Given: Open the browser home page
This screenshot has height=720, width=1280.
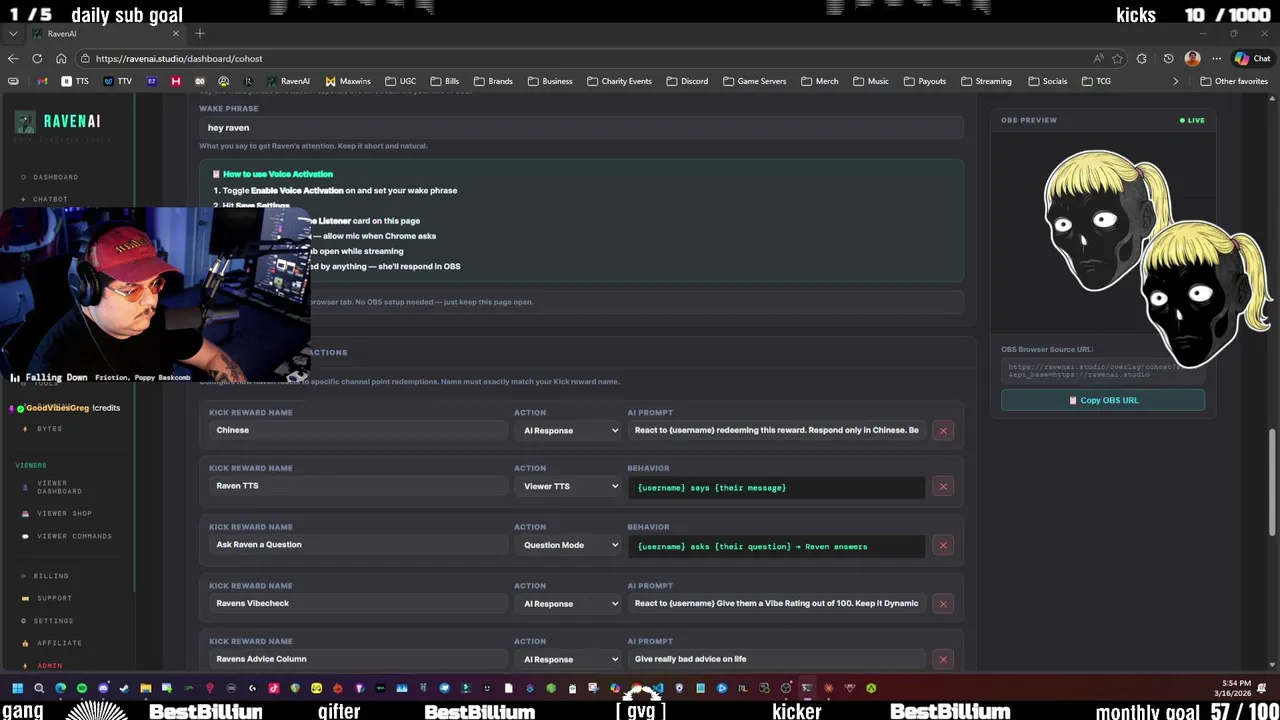Looking at the screenshot, I should click(61, 59).
